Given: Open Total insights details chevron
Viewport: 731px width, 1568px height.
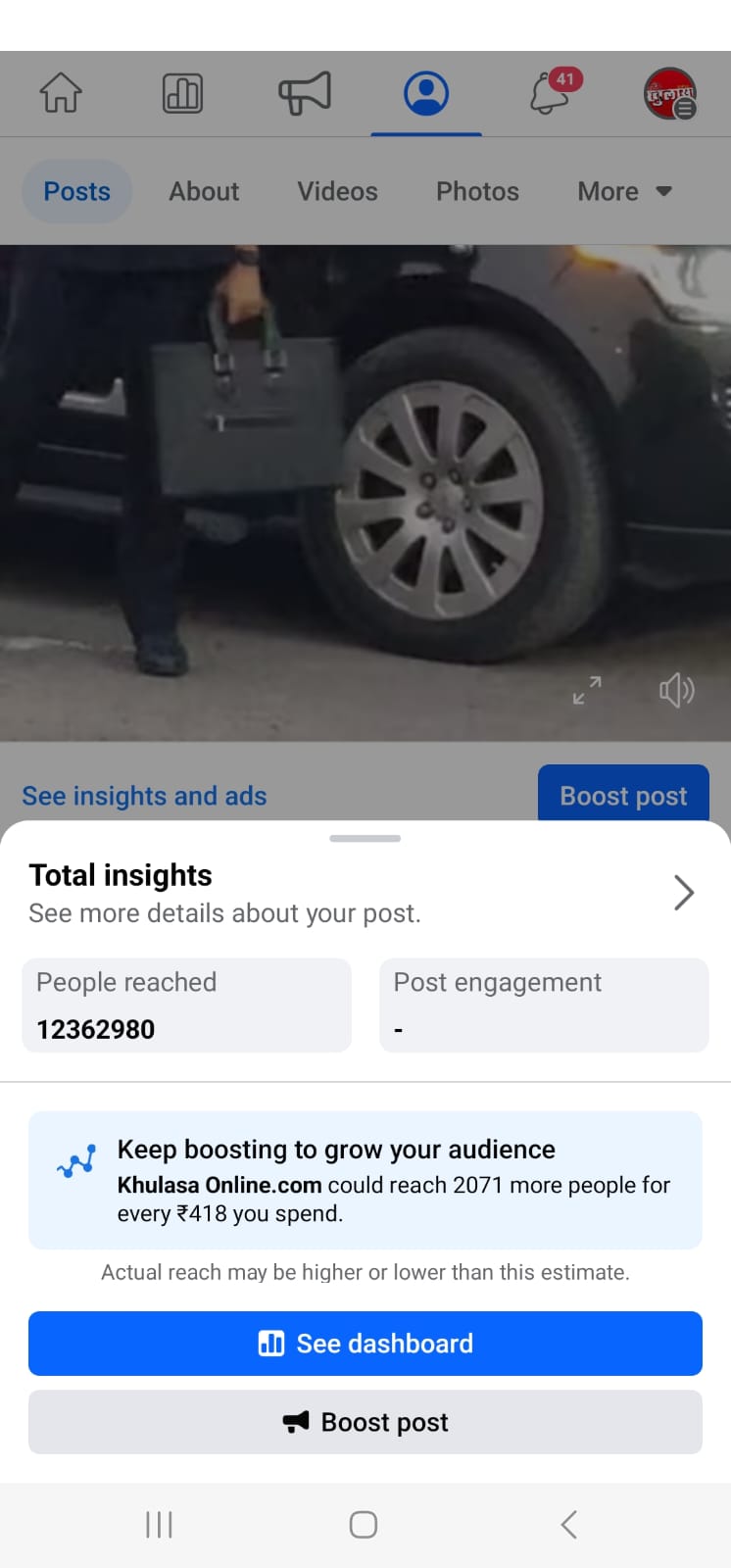Looking at the screenshot, I should (684, 893).
